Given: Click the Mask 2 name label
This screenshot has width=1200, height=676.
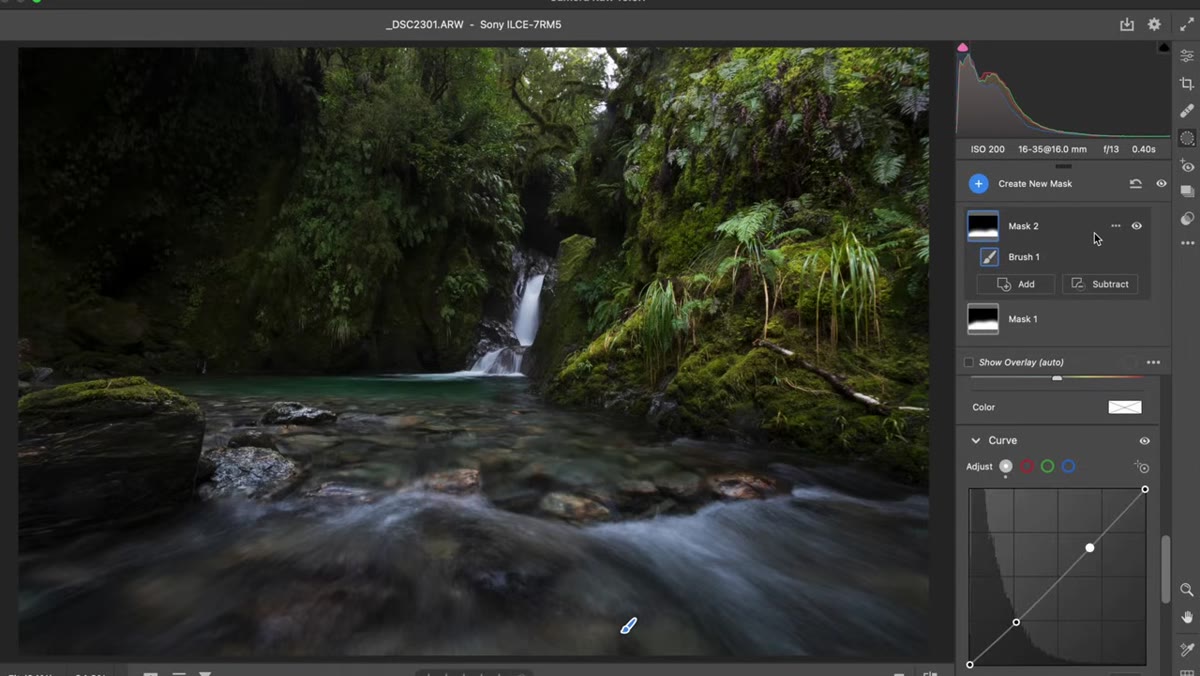Looking at the screenshot, I should tap(1023, 226).
